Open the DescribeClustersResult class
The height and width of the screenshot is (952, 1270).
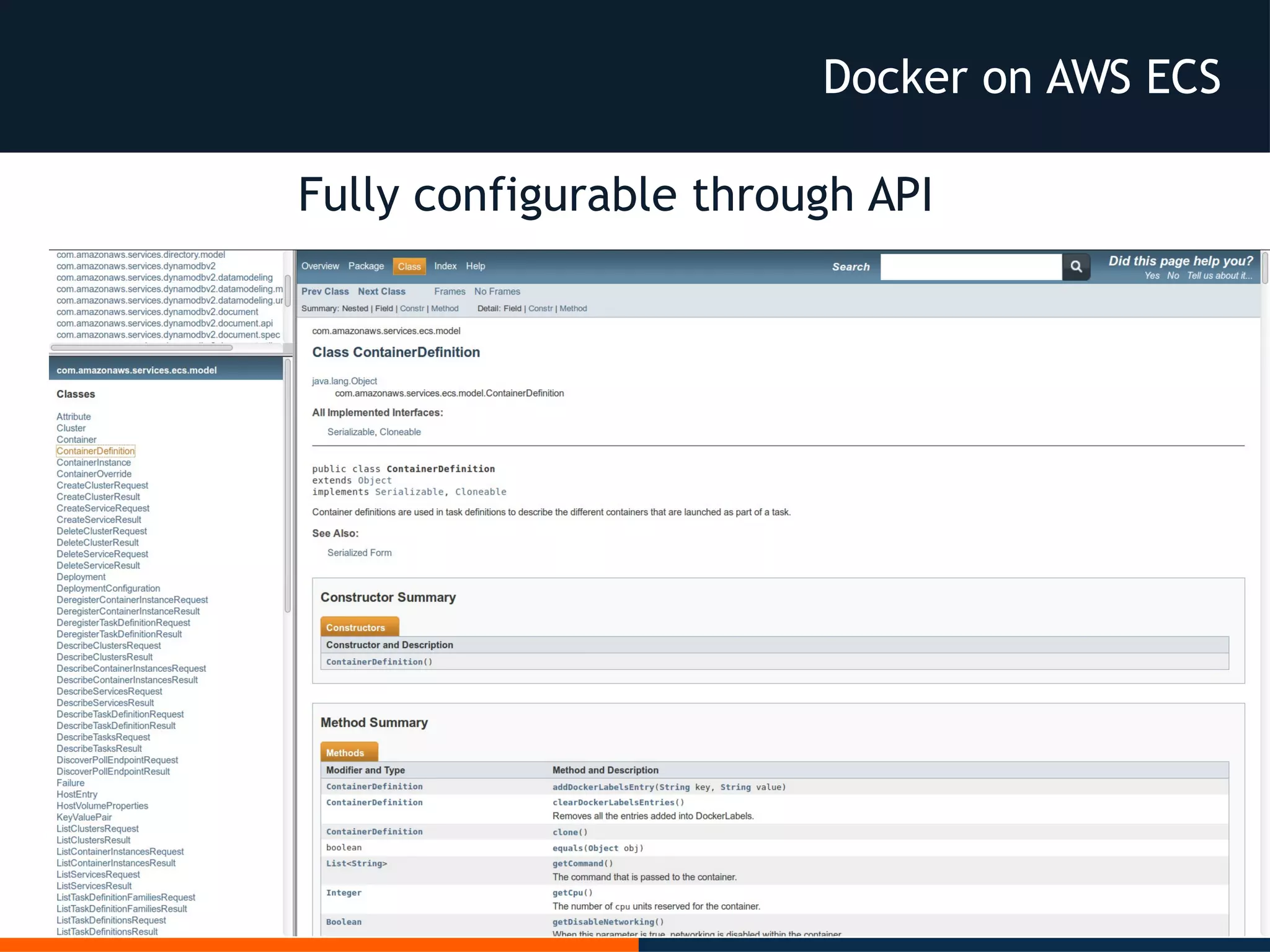click(x=104, y=658)
